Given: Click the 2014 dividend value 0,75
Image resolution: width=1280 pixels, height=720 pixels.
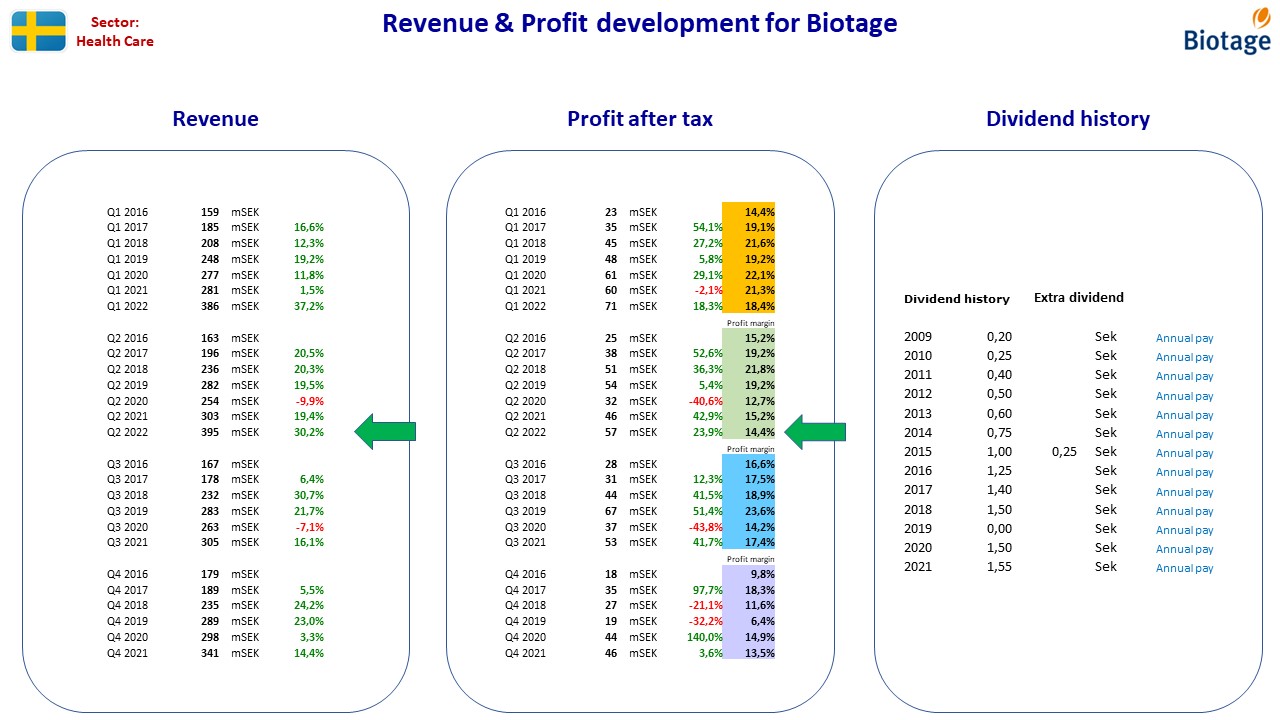Looking at the screenshot, I should 999,433.
